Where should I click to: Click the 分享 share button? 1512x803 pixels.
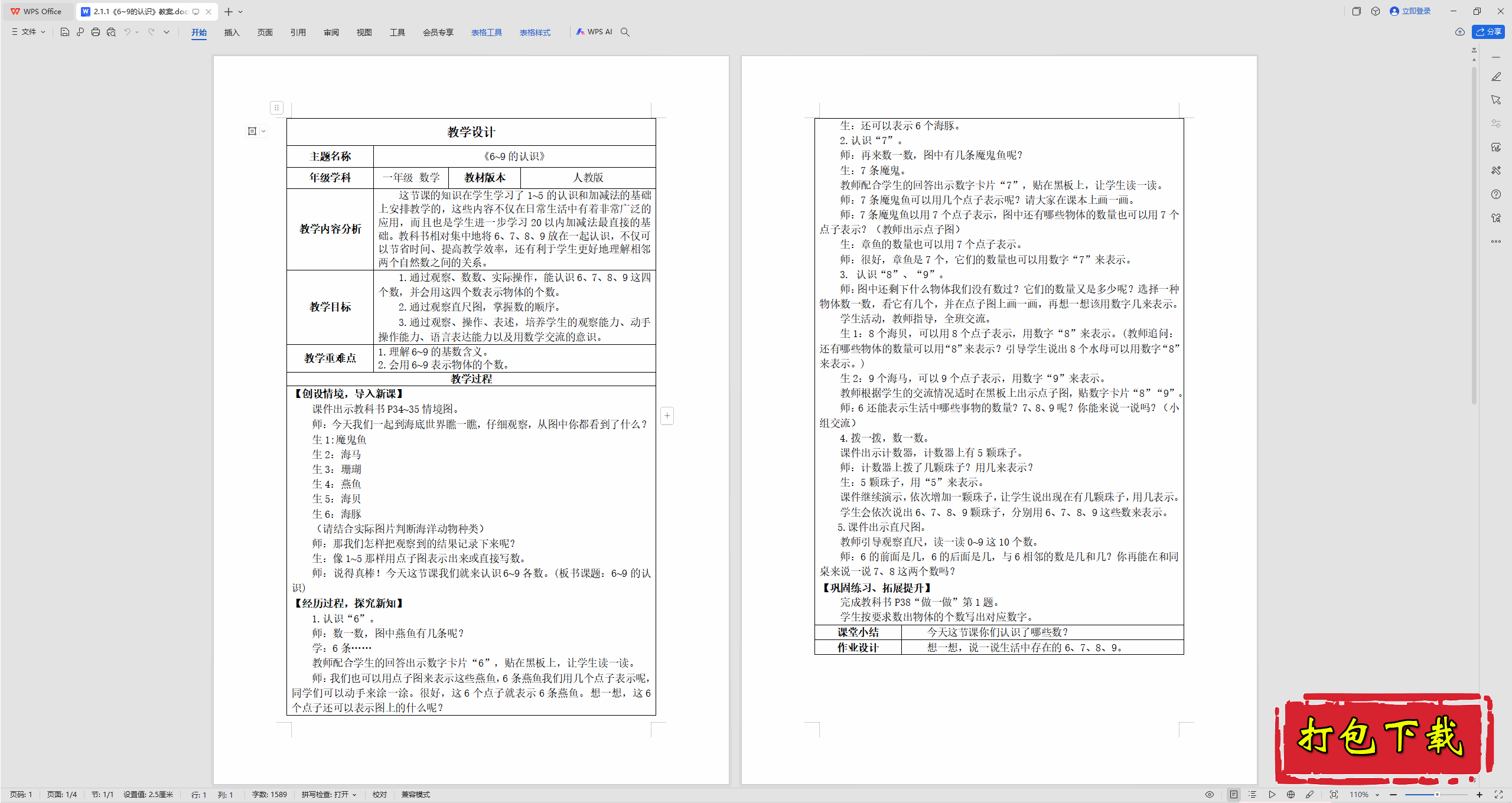[1488, 32]
